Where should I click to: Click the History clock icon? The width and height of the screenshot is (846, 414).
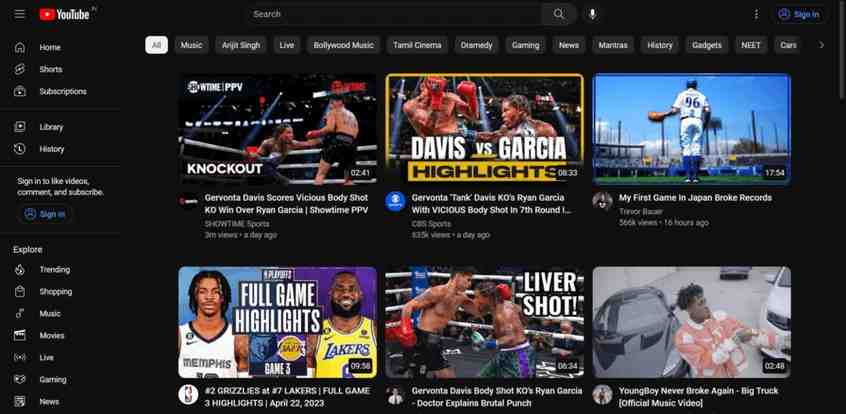[x=20, y=149]
